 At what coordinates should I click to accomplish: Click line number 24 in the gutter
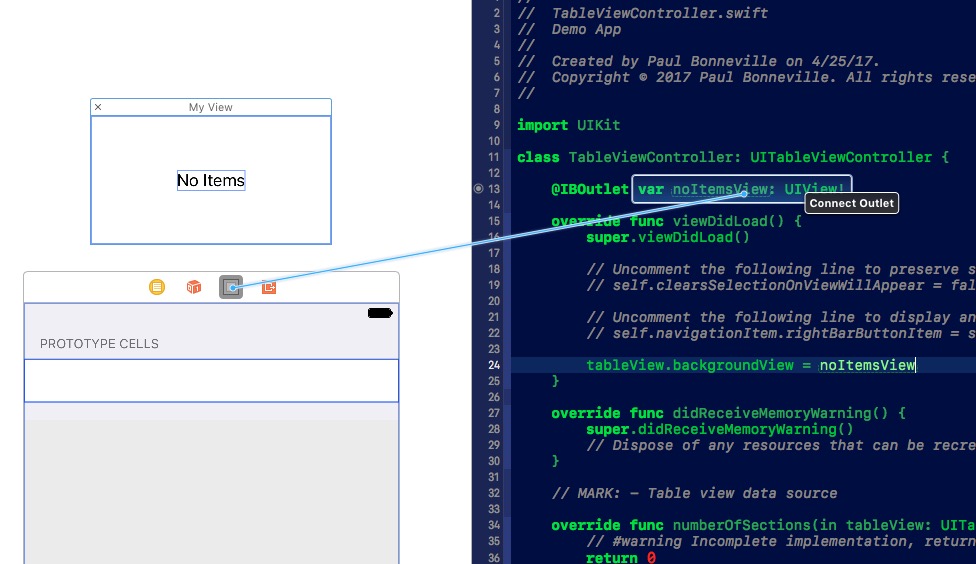point(495,365)
